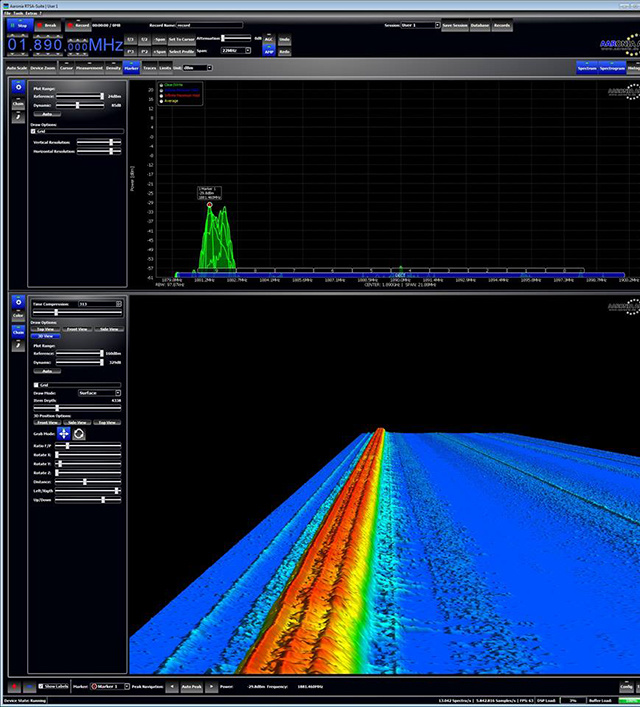The width and height of the screenshot is (640, 707).
Task: Click the Attenuation slider
Action: click(236, 38)
